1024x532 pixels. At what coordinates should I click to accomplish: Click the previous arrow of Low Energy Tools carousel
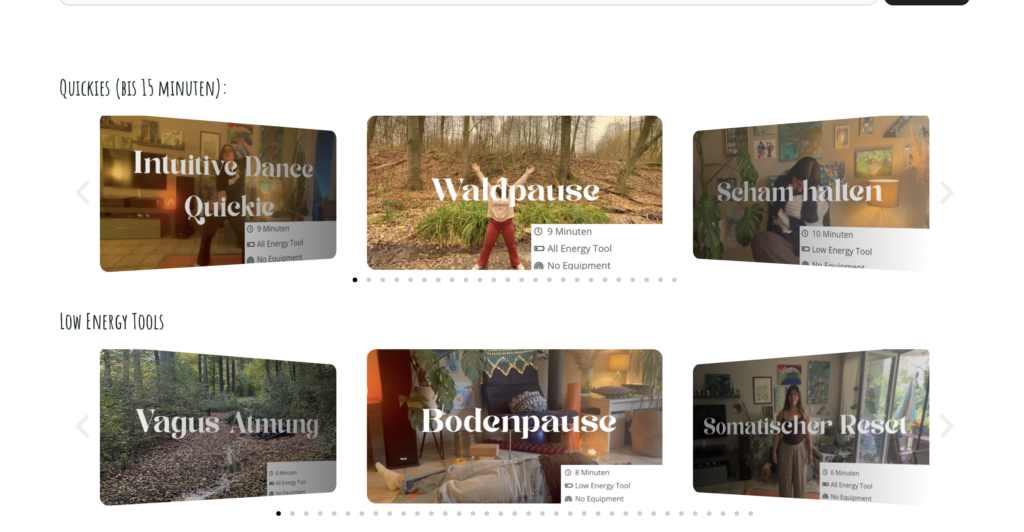pyautogui.click(x=83, y=426)
